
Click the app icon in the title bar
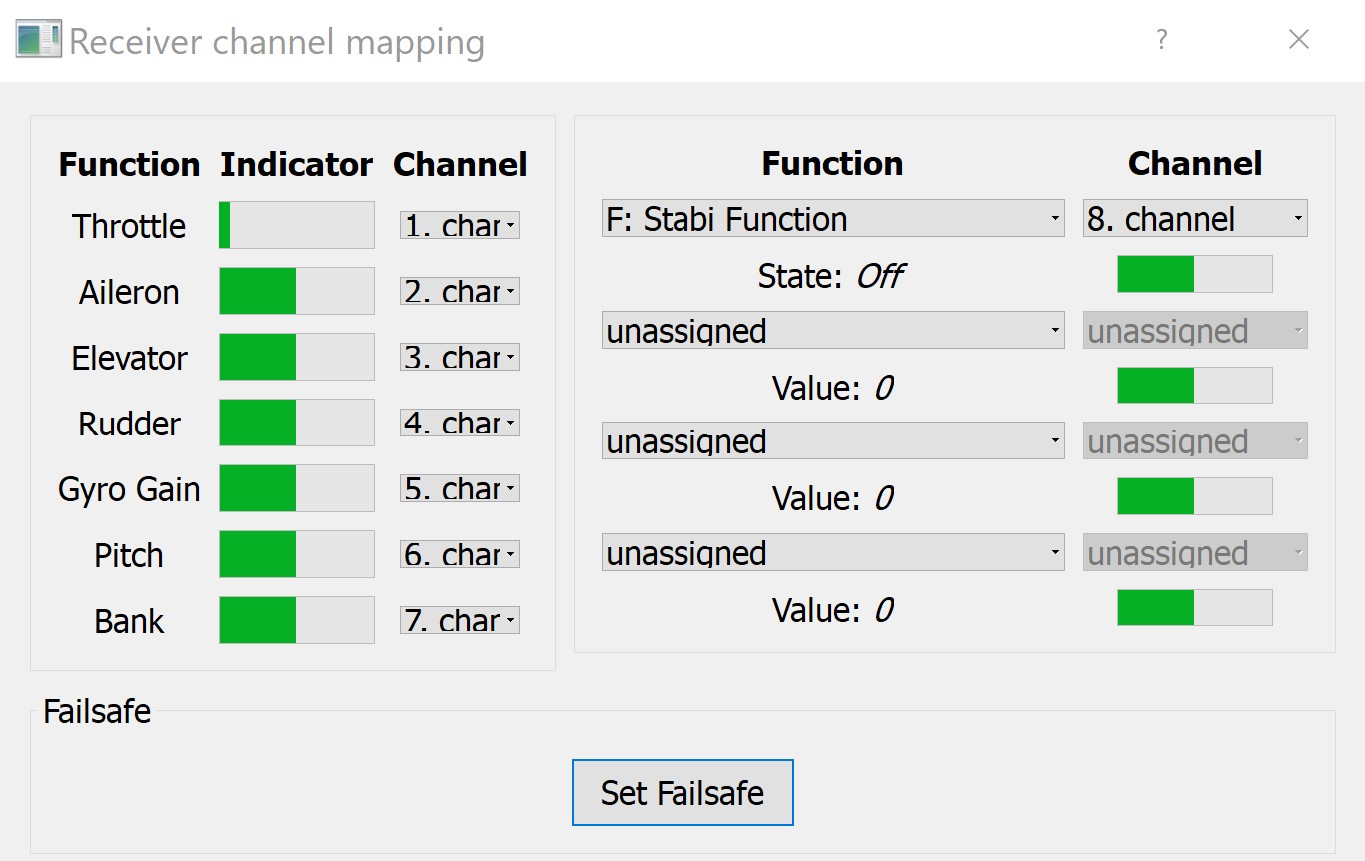pos(38,40)
